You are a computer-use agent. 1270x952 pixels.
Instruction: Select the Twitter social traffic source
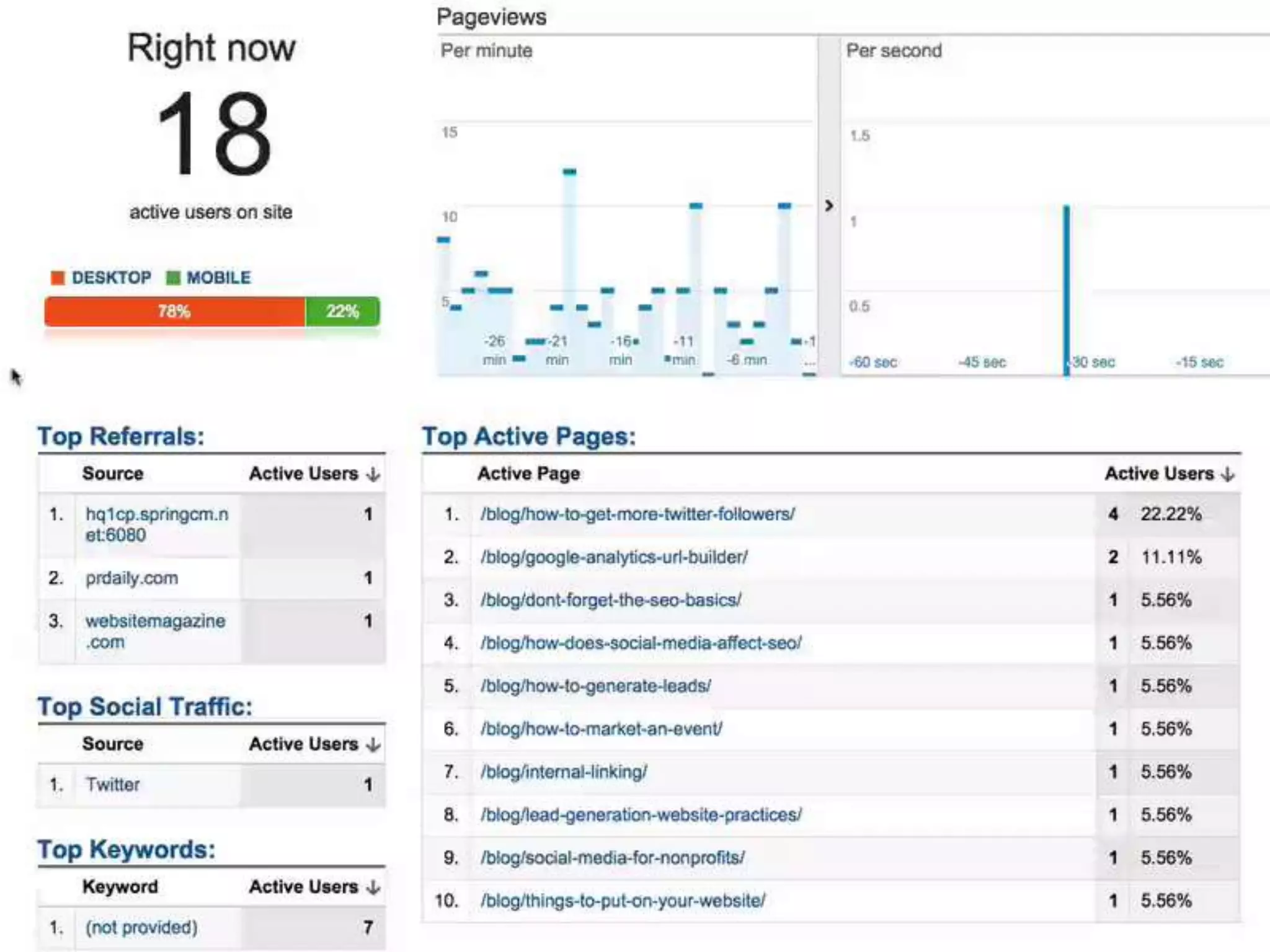coord(113,785)
